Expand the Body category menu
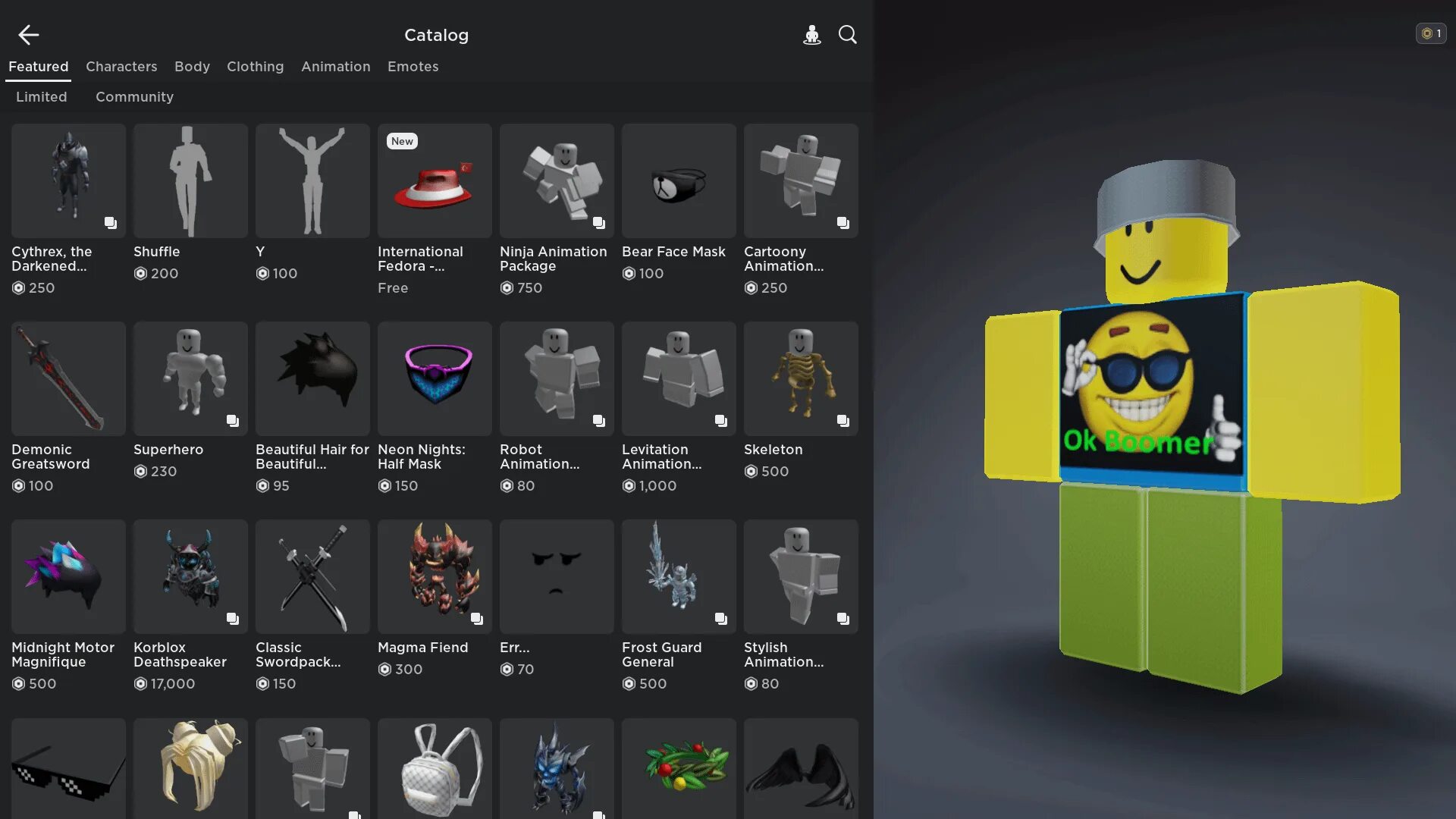 pyautogui.click(x=192, y=67)
